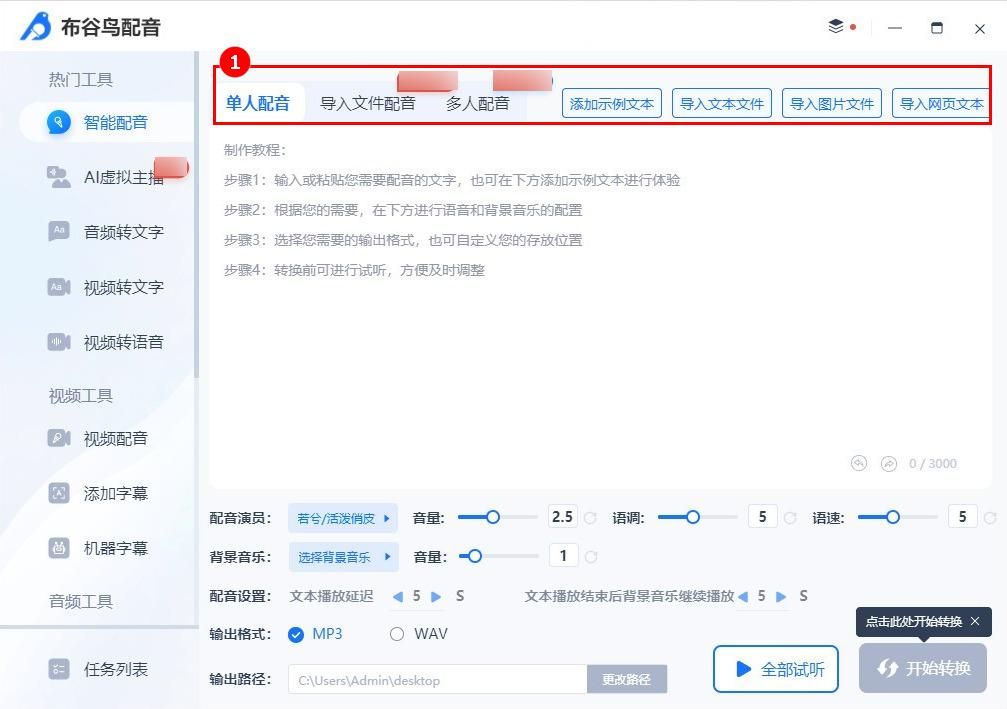Click the 音频工具 section heading

[x=81, y=602]
